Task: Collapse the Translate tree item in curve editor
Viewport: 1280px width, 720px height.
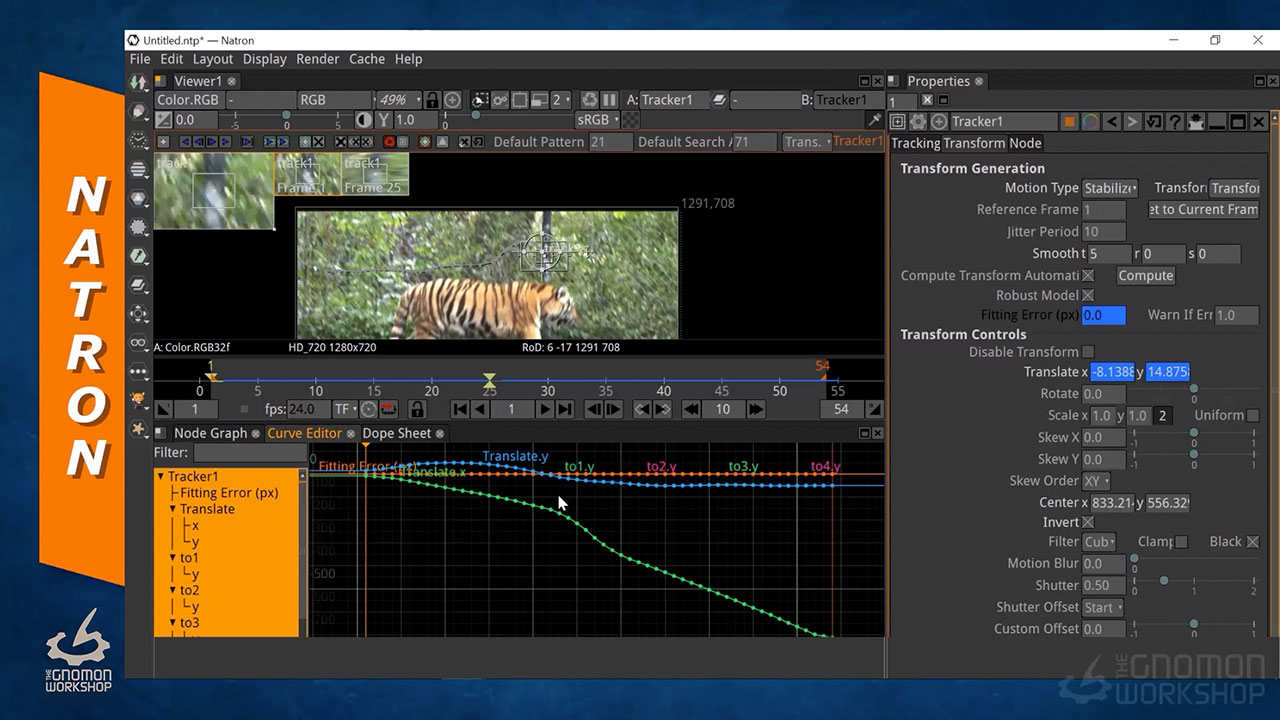Action: click(x=173, y=509)
